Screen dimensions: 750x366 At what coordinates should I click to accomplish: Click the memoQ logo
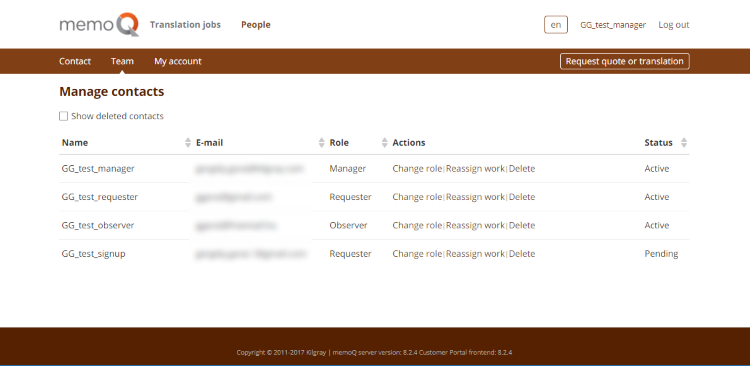point(99,24)
